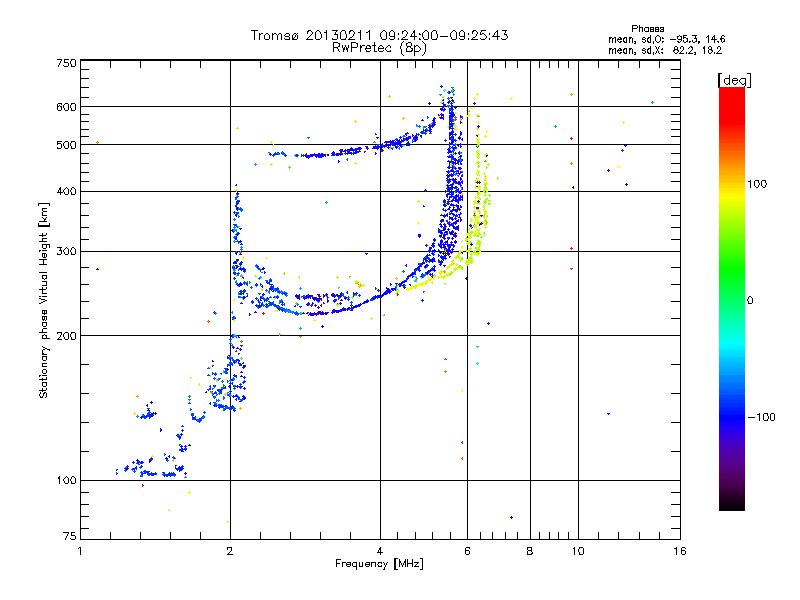
Task: Click the y-axis tick label '500'
Action: coord(66,145)
